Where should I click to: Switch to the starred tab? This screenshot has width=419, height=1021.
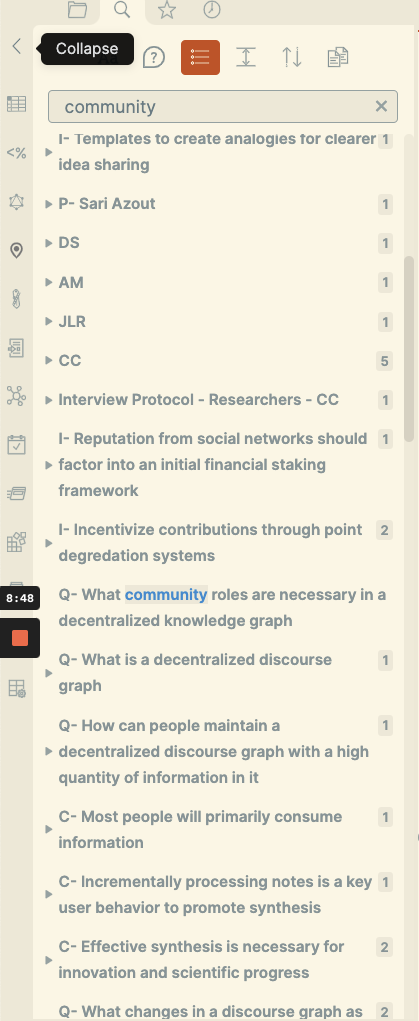167,10
